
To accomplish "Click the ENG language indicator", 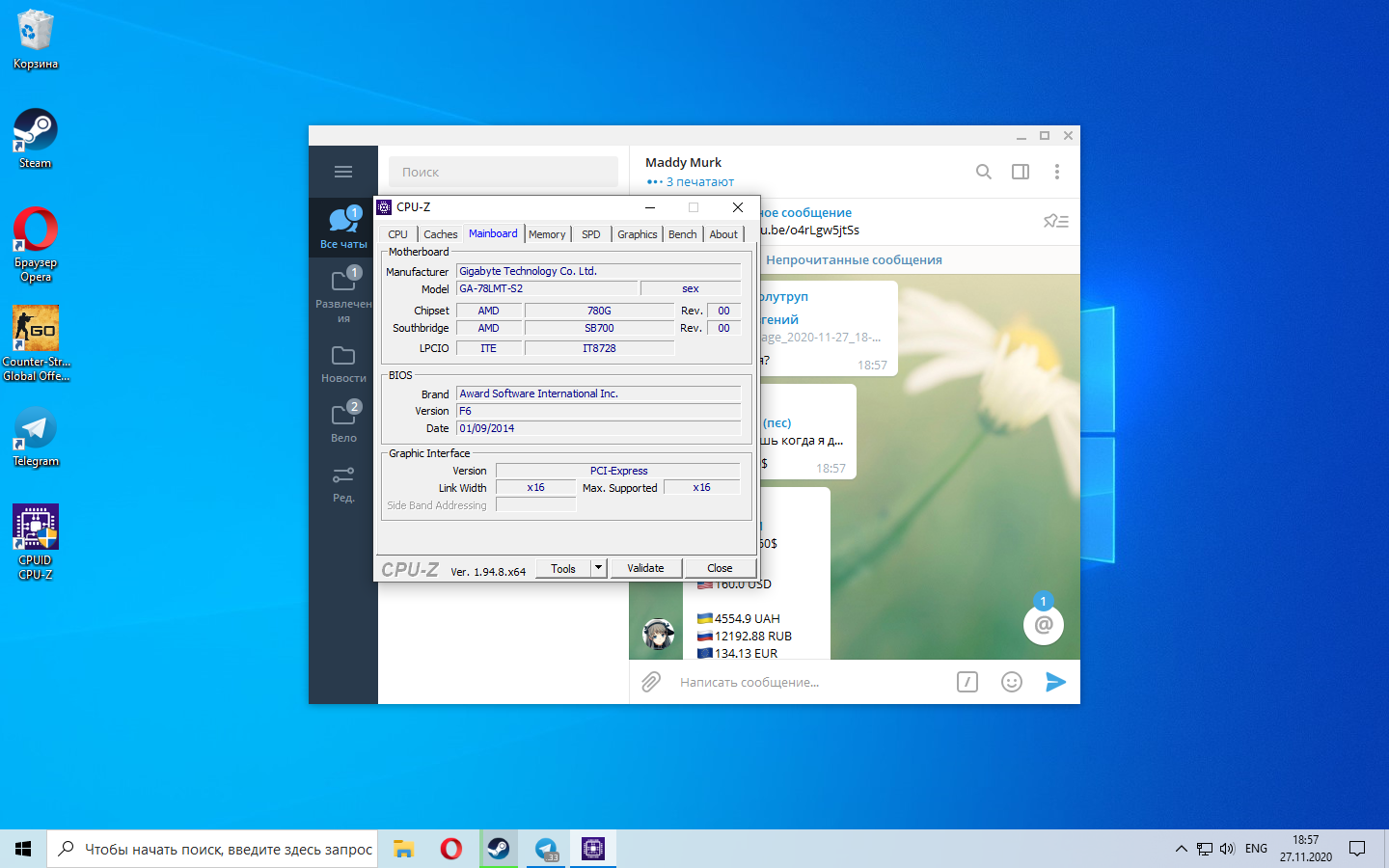I will pyautogui.click(x=1256, y=849).
